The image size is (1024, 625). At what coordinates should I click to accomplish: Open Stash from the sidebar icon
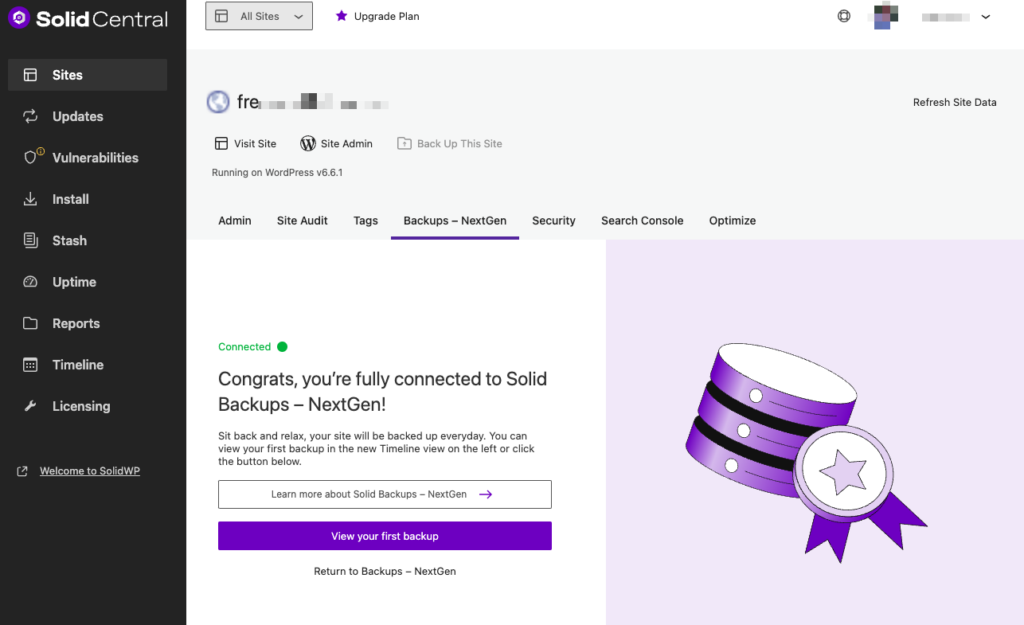tap(31, 240)
